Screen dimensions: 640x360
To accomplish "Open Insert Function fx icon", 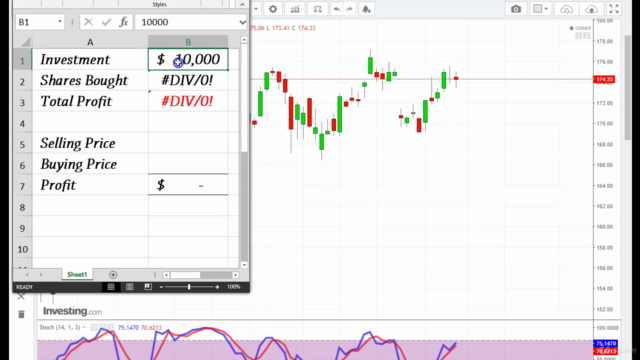I will 124,22.
